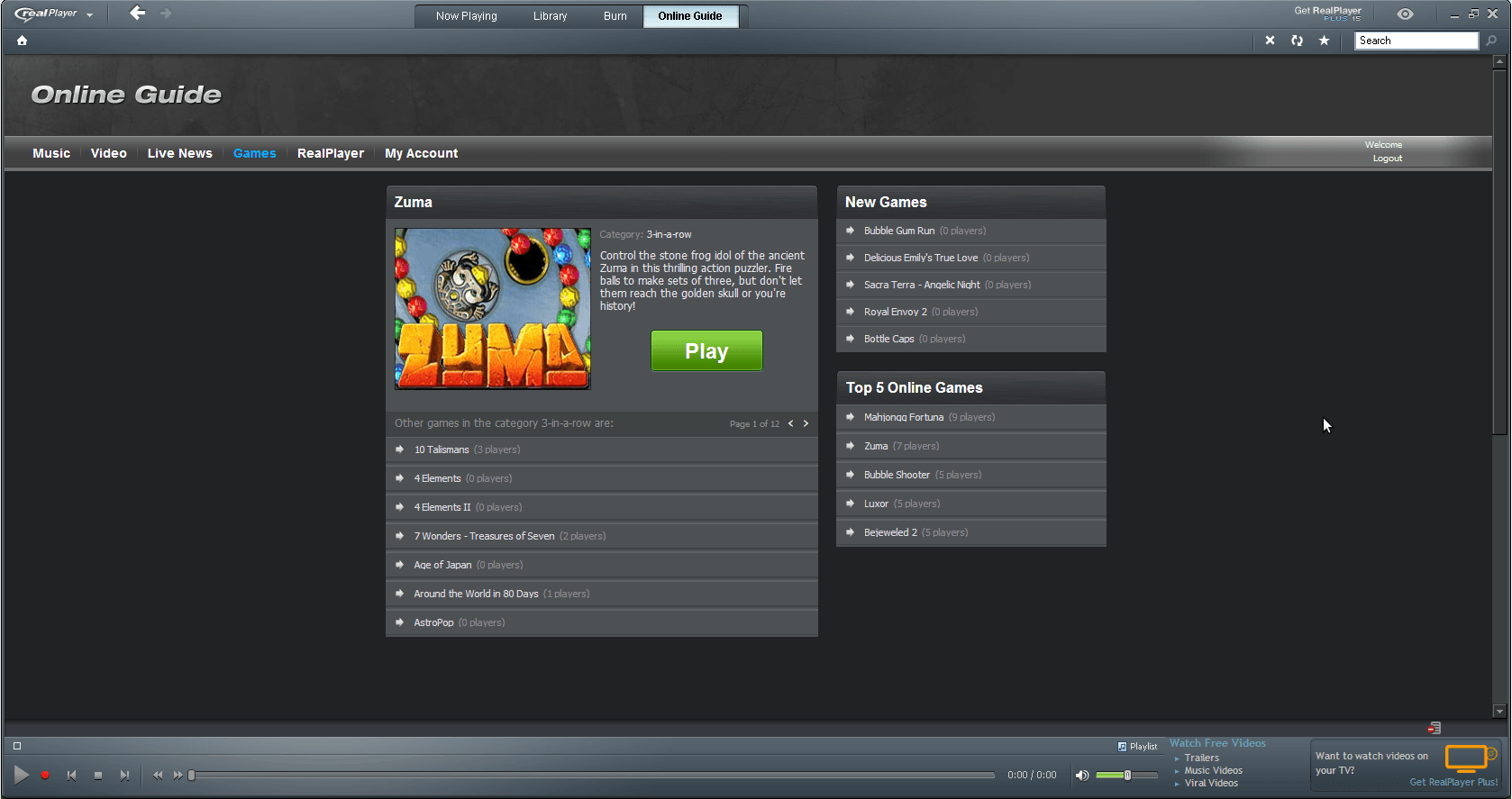The width and height of the screenshot is (1512, 799).
Task: Go forward with the forward arrow
Action: tap(166, 13)
